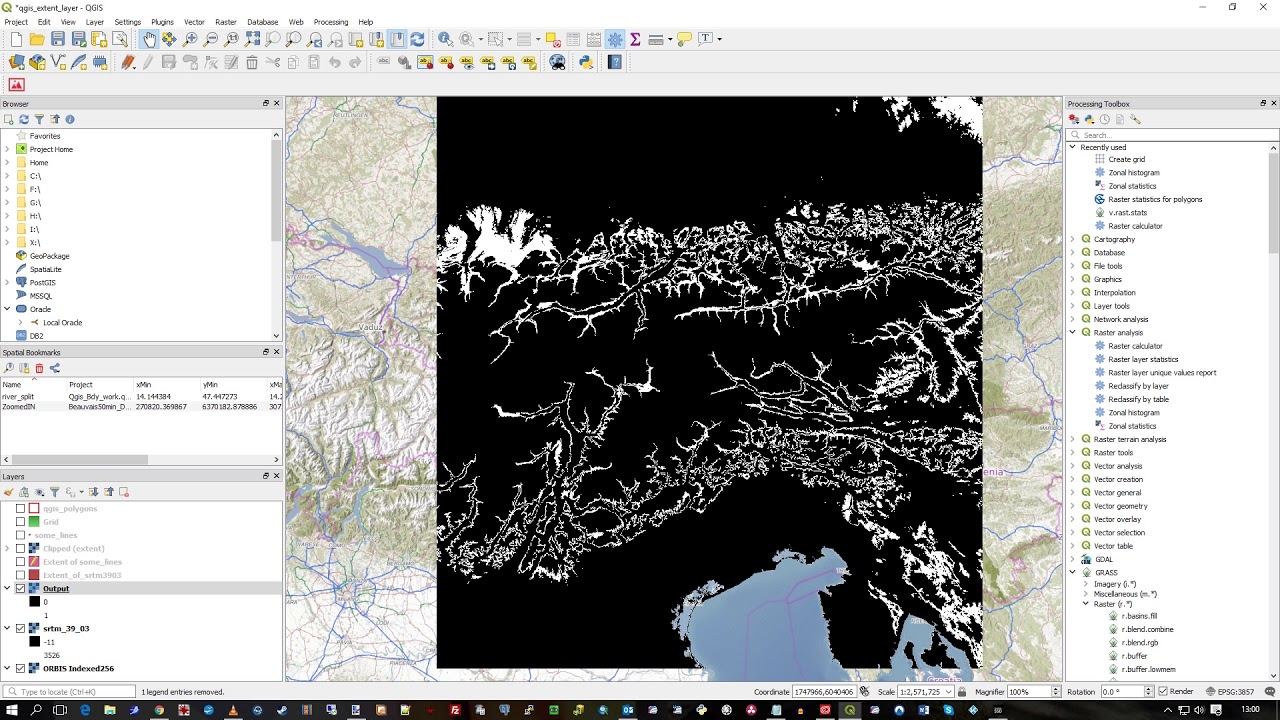Uncheck the srtm_39_03 layer checkbox
1280x720 pixels.
click(x=20, y=628)
